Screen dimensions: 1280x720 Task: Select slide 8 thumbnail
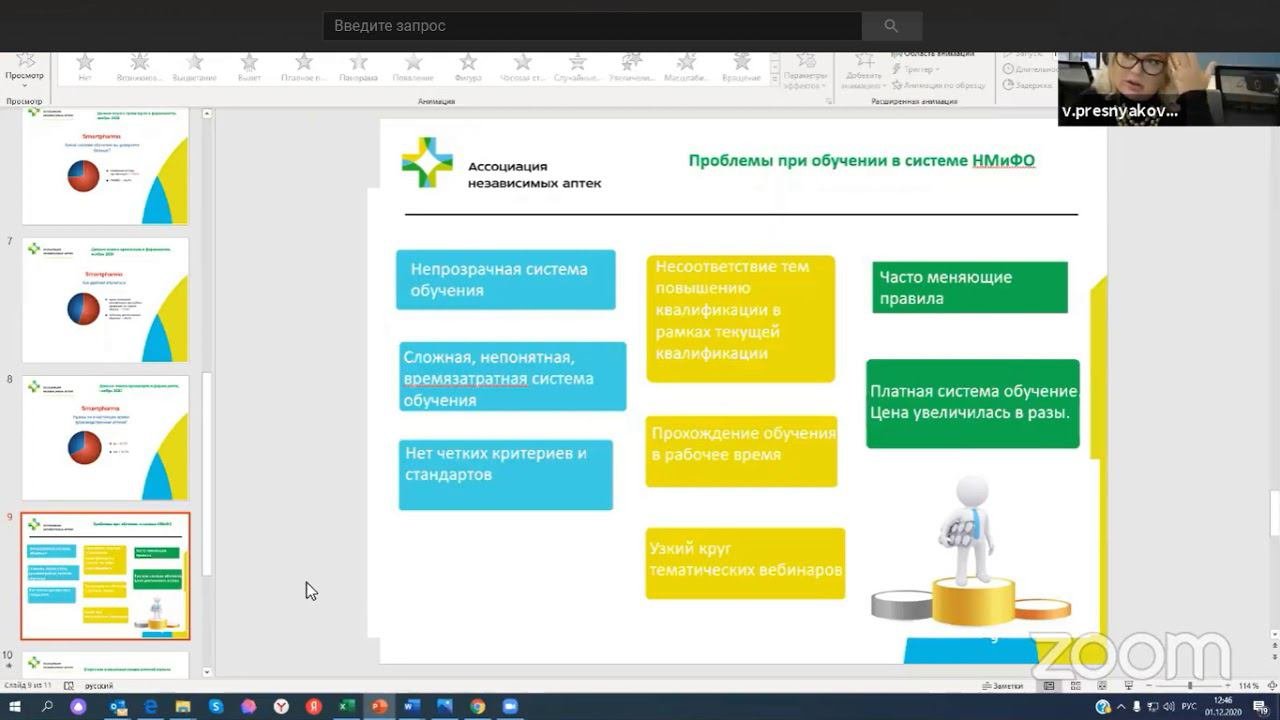pos(105,438)
